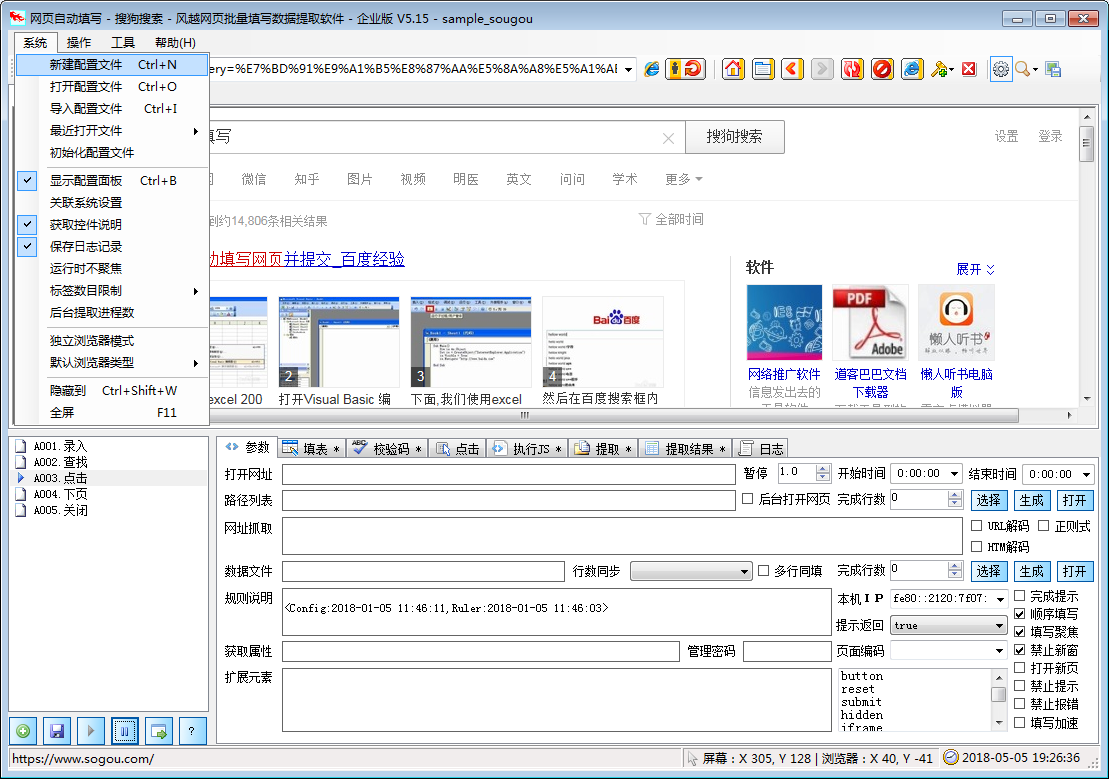Open the 开始时间 dropdown

coord(955,473)
